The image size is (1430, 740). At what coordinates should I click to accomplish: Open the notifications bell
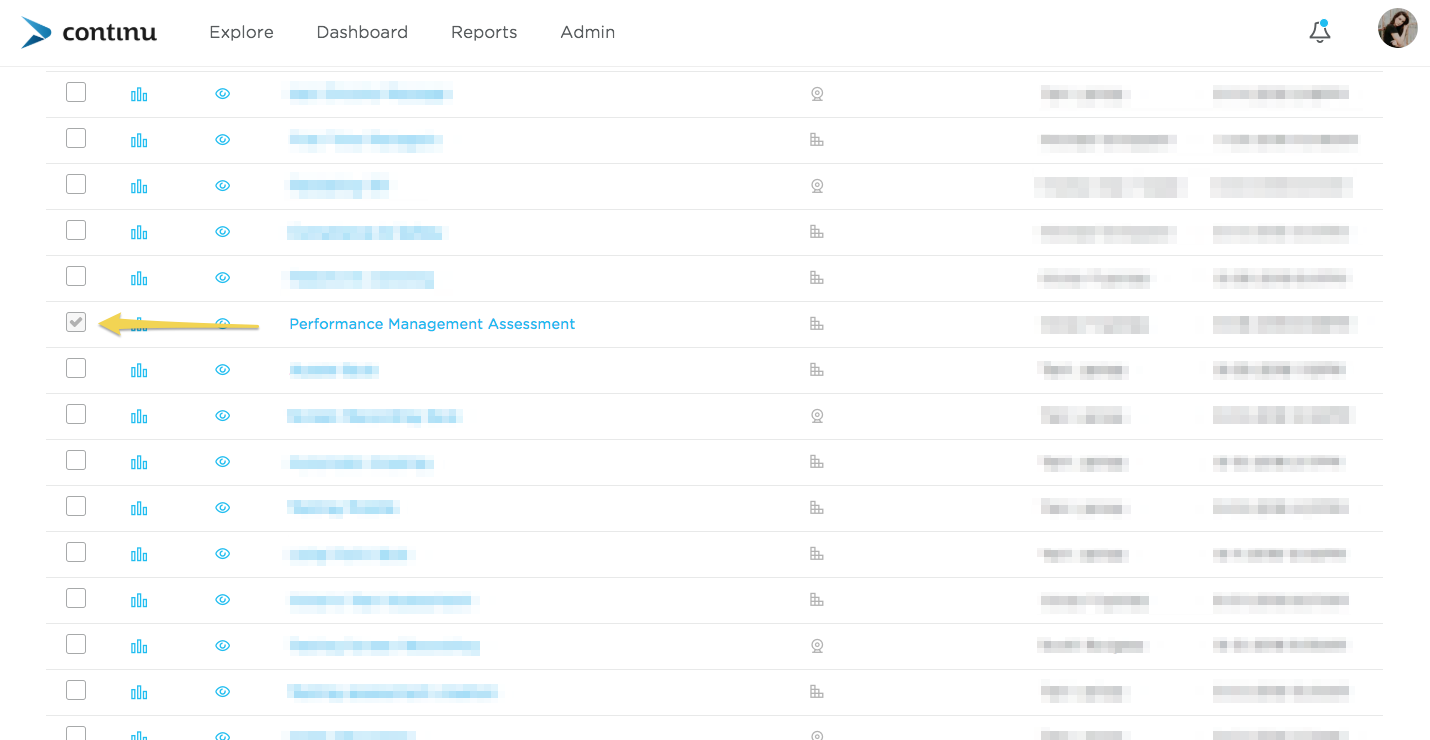1320,32
